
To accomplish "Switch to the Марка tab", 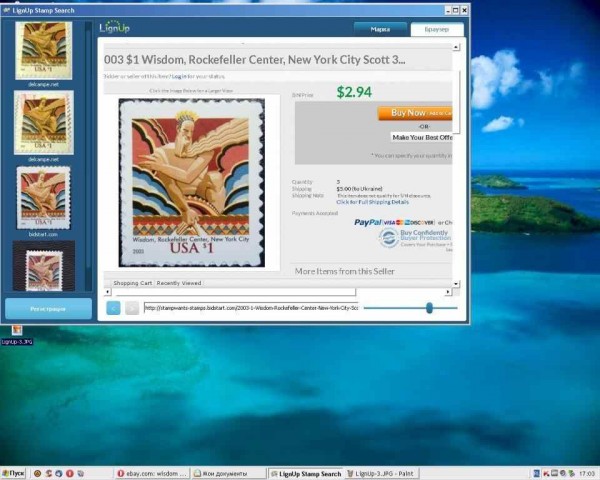I will pyautogui.click(x=380, y=29).
